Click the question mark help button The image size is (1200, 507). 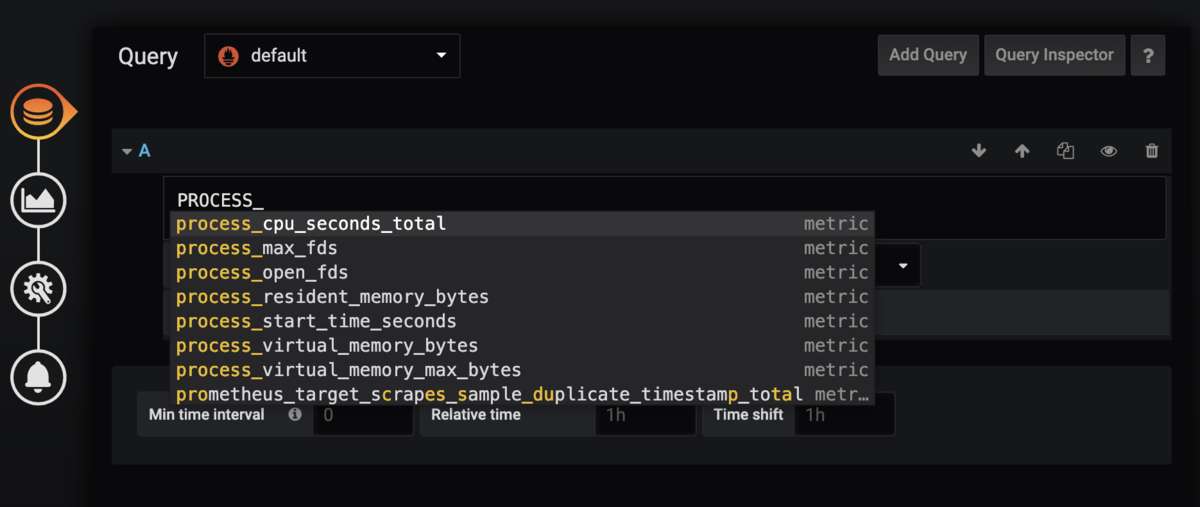point(1148,55)
